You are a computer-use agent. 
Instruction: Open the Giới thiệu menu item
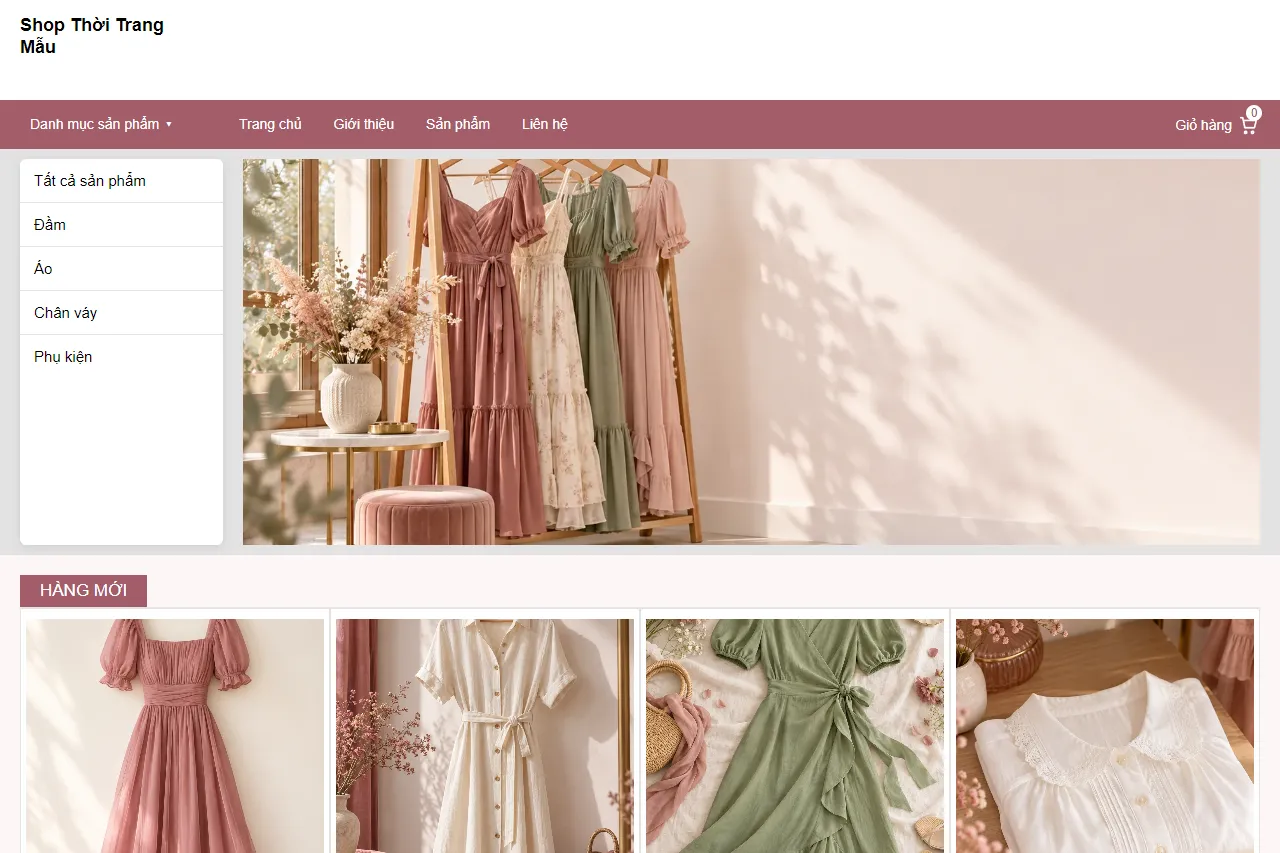(x=364, y=124)
